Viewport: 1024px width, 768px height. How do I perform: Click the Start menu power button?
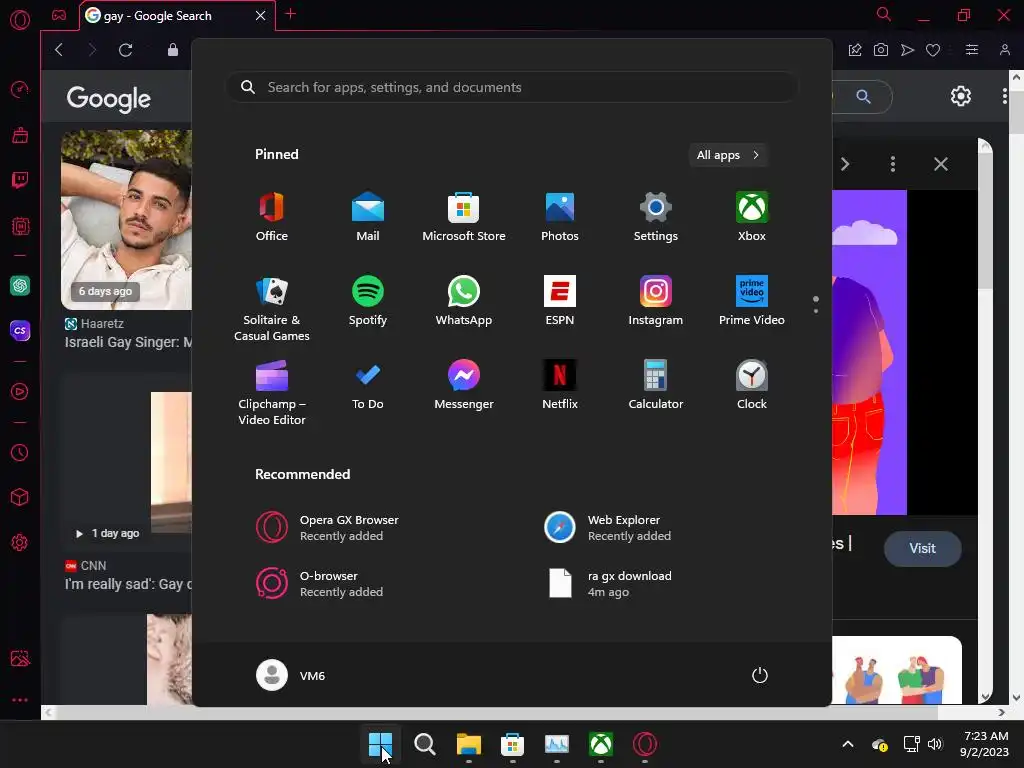click(760, 675)
